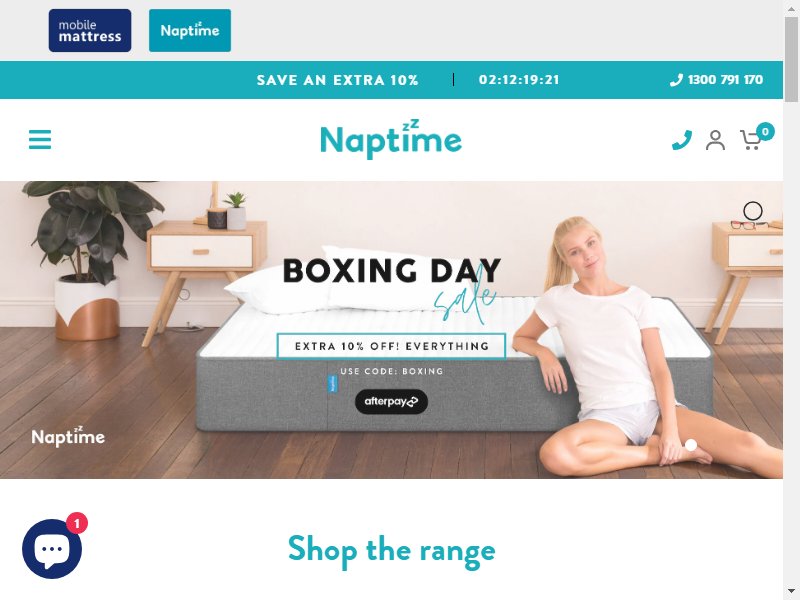Open the user account icon
Image resolution: width=800 pixels, height=600 pixels.
click(x=715, y=140)
